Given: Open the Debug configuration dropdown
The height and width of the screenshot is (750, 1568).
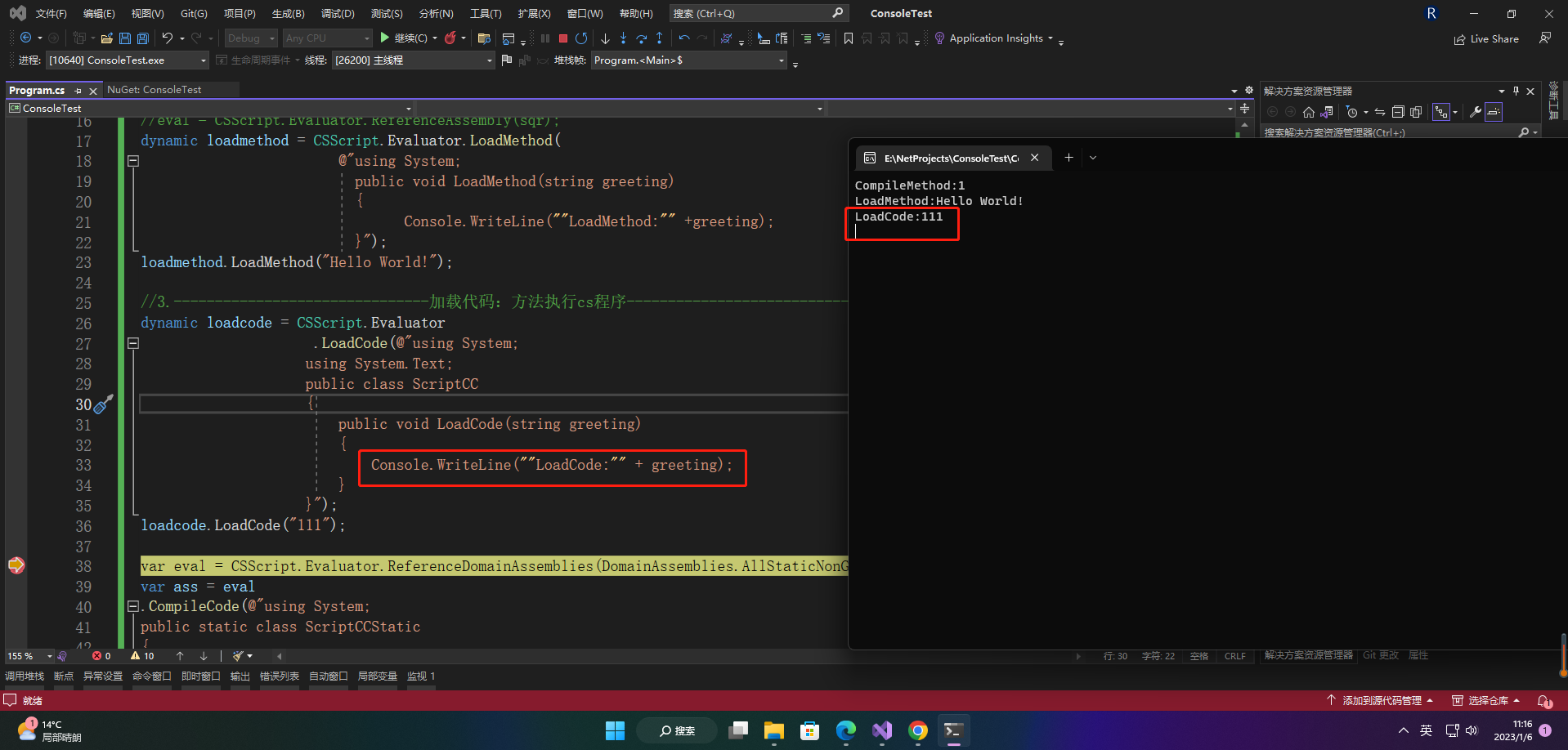Looking at the screenshot, I should point(251,38).
